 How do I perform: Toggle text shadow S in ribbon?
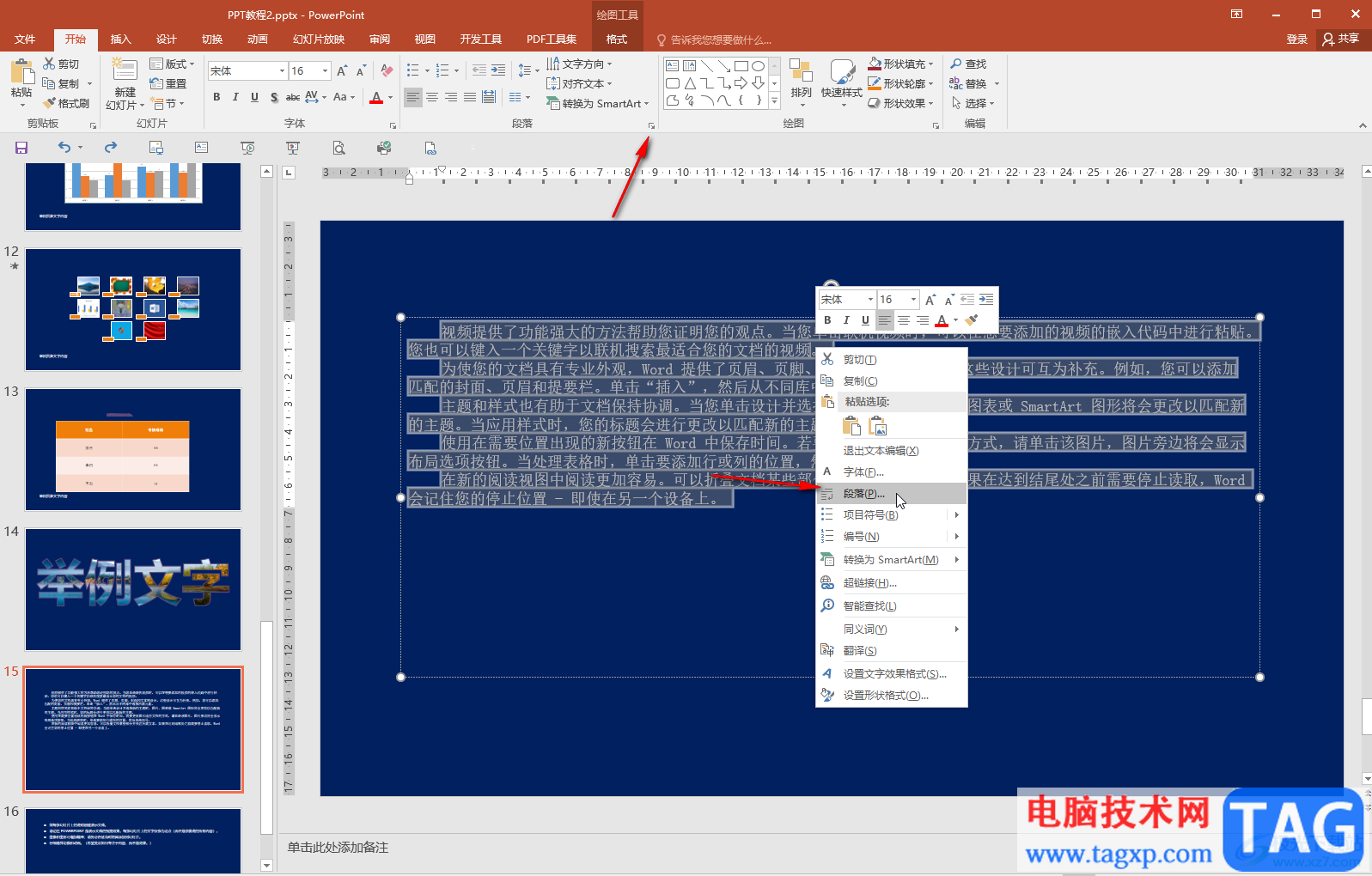tap(274, 97)
